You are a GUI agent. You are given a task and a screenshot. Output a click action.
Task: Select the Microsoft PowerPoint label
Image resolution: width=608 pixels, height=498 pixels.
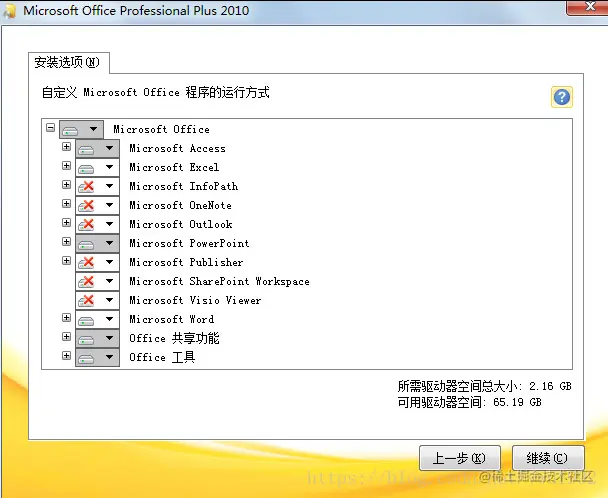pyautogui.click(x=189, y=243)
